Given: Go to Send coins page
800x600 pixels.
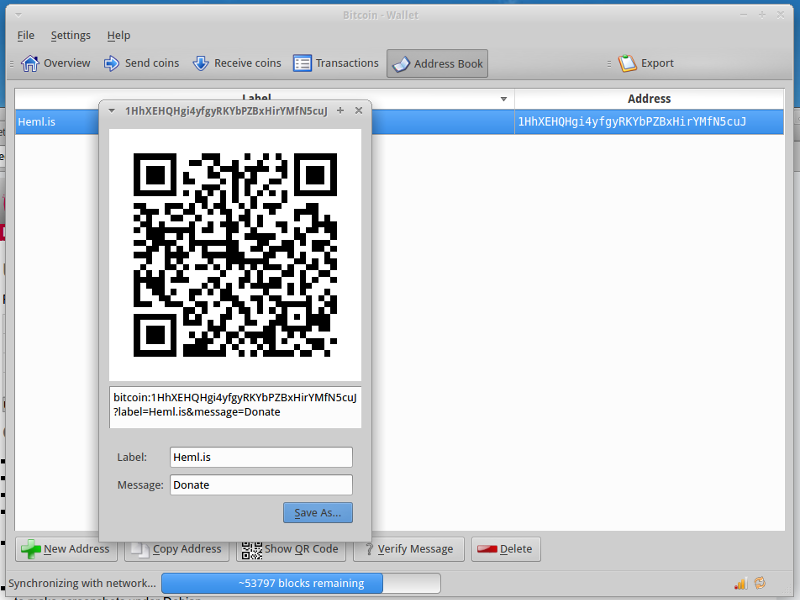Looking at the screenshot, I should pyautogui.click(x=141, y=63).
